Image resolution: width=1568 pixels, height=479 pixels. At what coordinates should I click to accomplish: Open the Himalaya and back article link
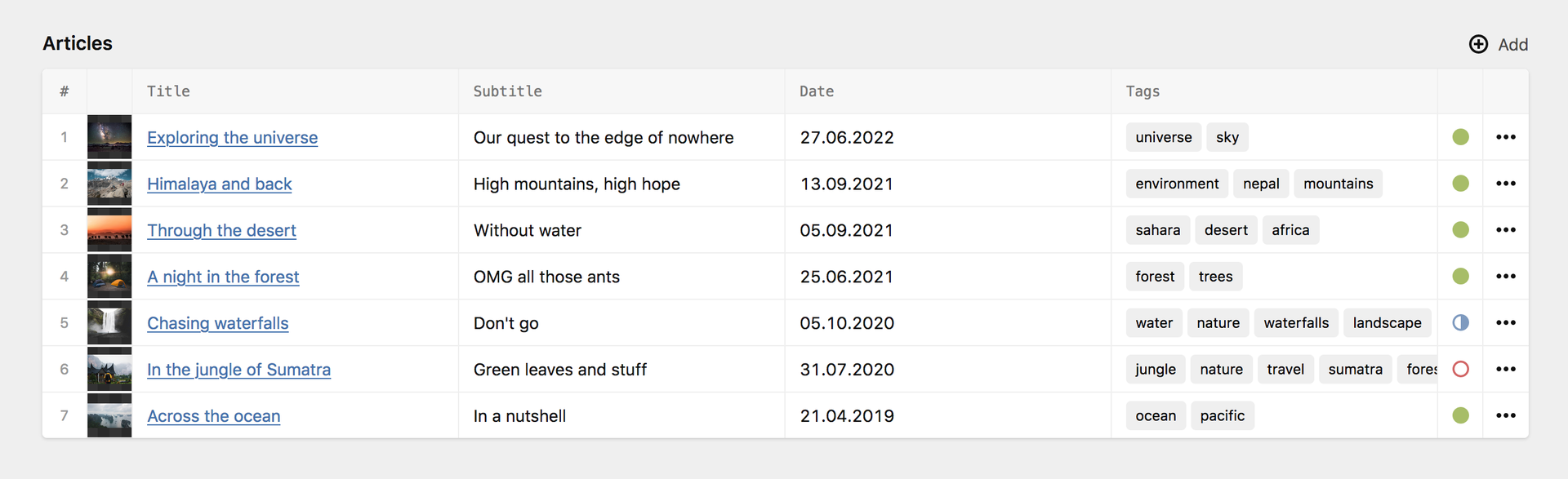coord(219,184)
